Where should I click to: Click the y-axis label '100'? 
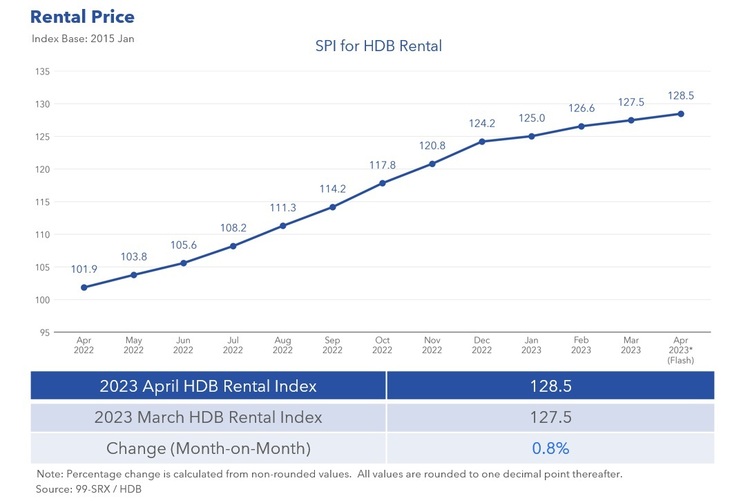(43, 300)
